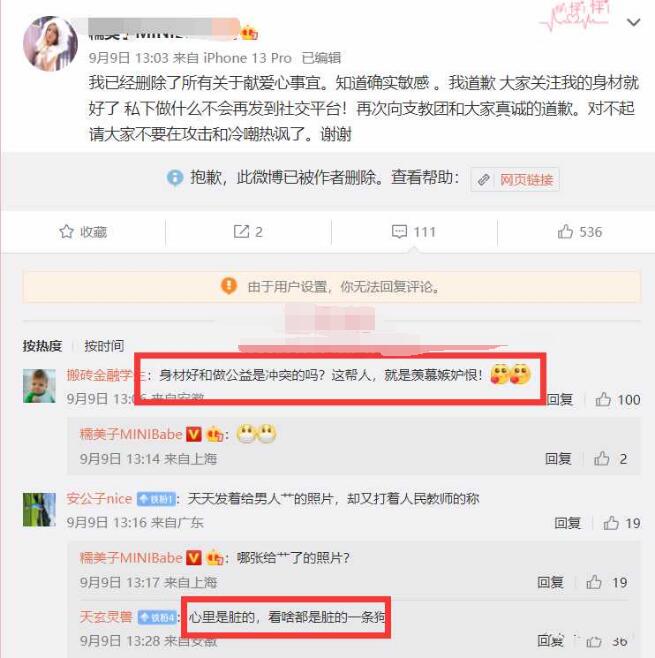Sort comments by 按热度
Viewport: 655px width, 658px height.
point(42,346)
